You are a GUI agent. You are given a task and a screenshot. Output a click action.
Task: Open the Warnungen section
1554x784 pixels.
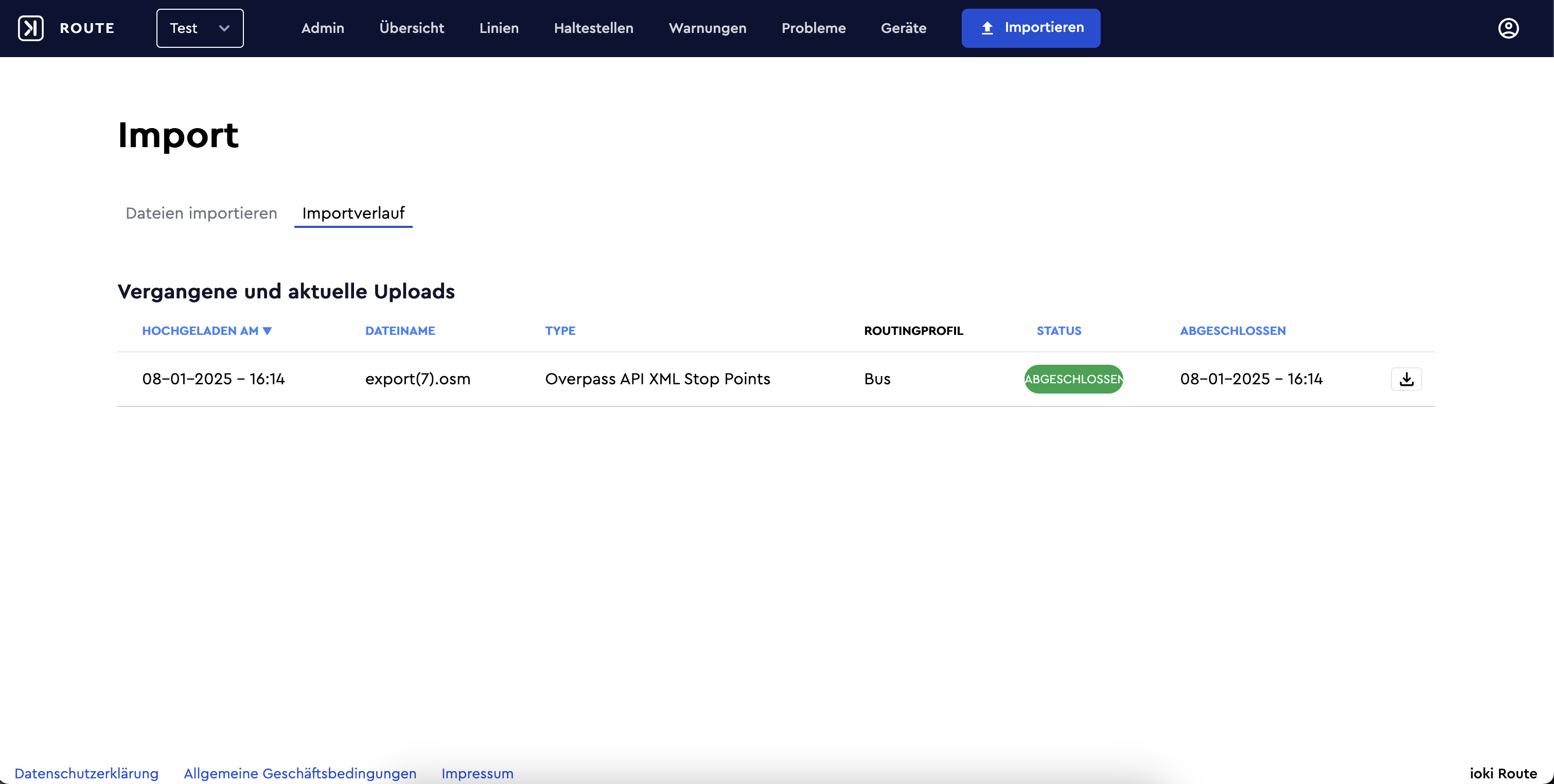click(707, 28)
